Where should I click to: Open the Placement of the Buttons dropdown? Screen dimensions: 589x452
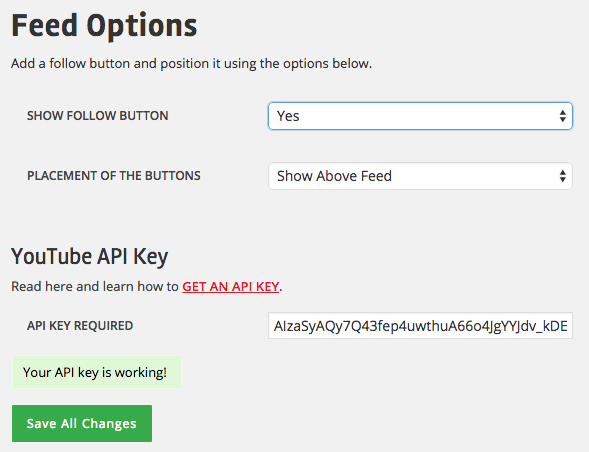tap(420, 176)
